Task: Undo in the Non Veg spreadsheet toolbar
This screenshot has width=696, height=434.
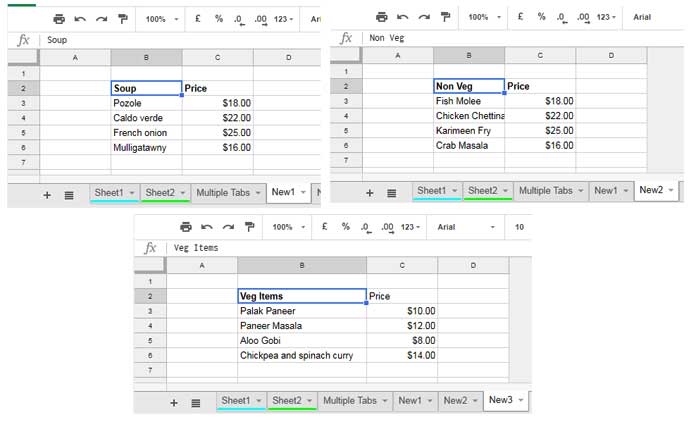Action: click(x=403, y=17)
